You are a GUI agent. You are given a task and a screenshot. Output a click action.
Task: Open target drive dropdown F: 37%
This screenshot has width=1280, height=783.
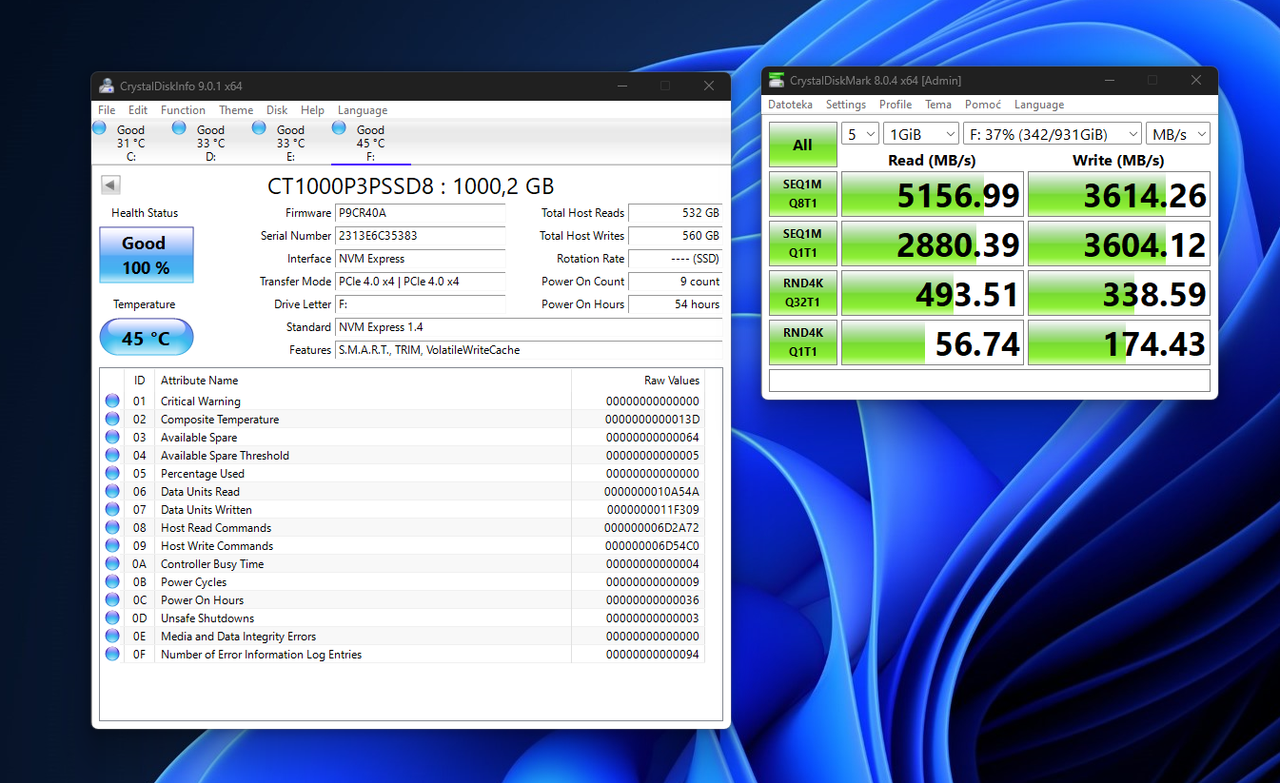point(1053,134)
